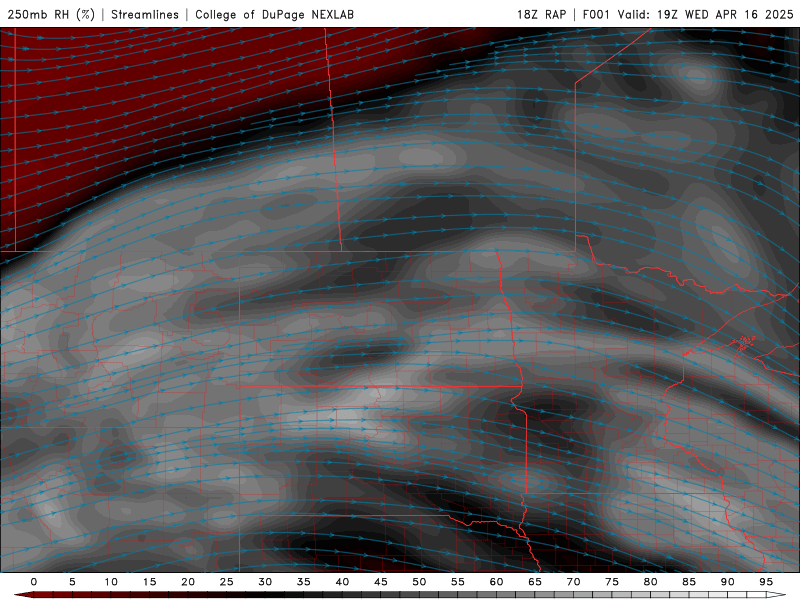Viewport: 800px width, 600px height.
Task: Select the "Valid: 19Z WED APR 16 2025" text
Action: point(705,14)
